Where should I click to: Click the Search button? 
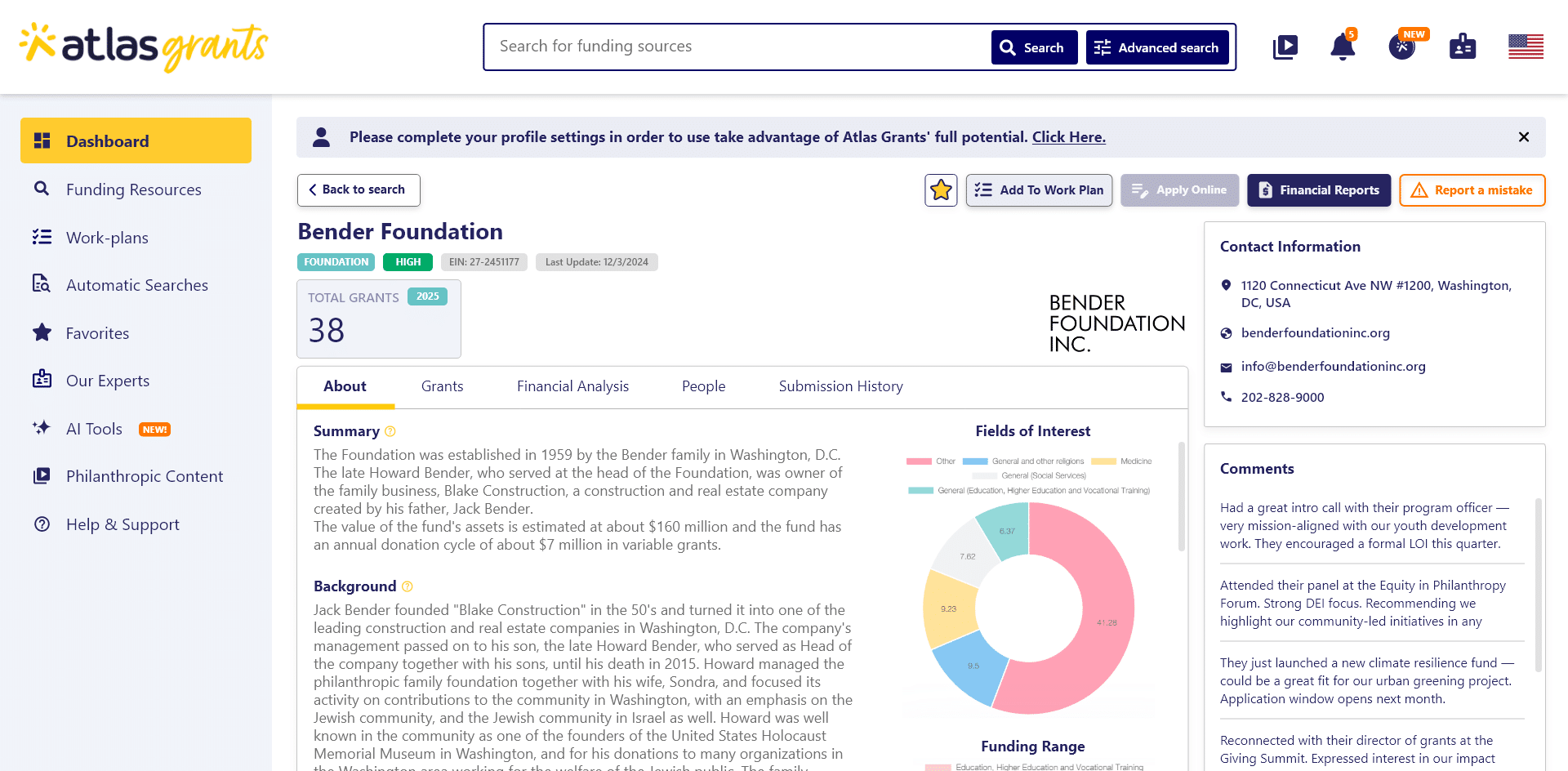click(x=1034, y=47)
